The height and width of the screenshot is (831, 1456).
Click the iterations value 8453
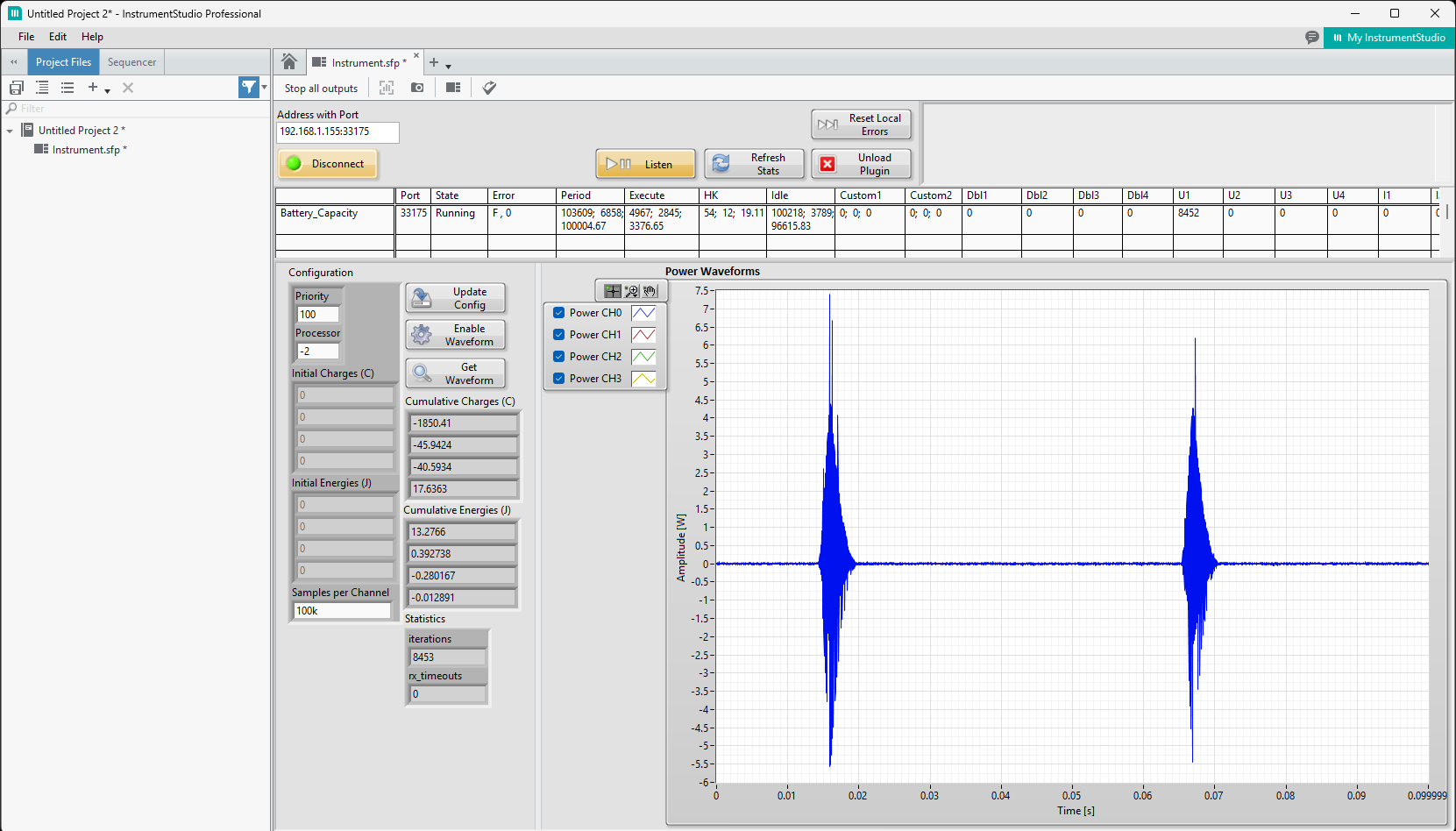[447, 657]
